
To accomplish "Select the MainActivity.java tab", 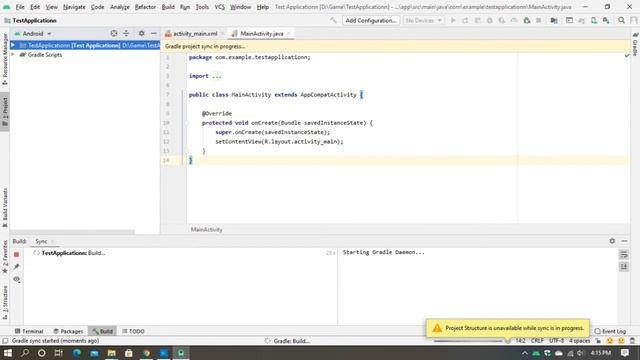I will point(261,33).
